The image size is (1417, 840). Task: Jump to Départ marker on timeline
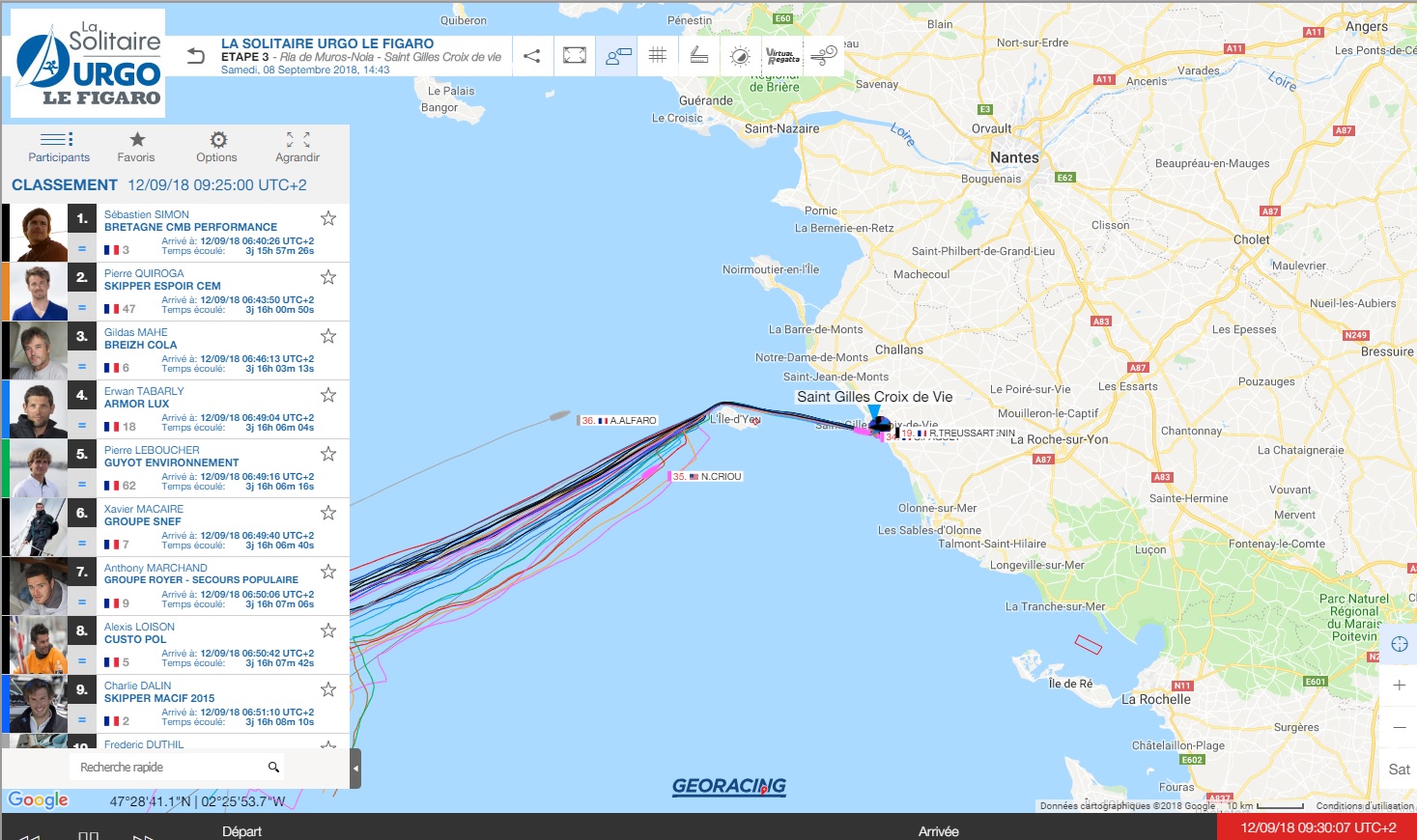(241, 831)
